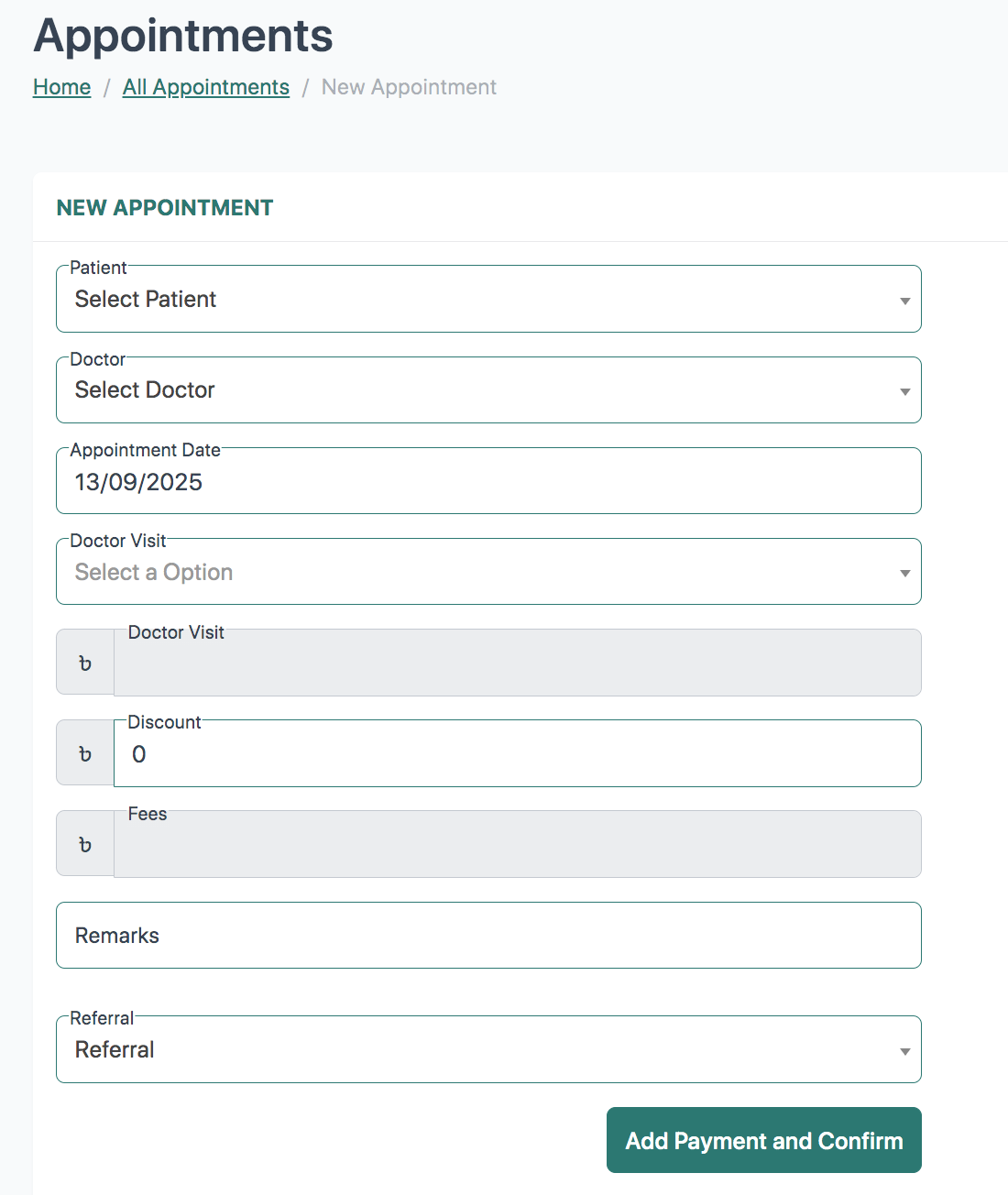Click the Taka icon beside Doctor Visit amount
Image resolution: width=1008 pixels, height=1195 pixels.
[x=85, y=663]
